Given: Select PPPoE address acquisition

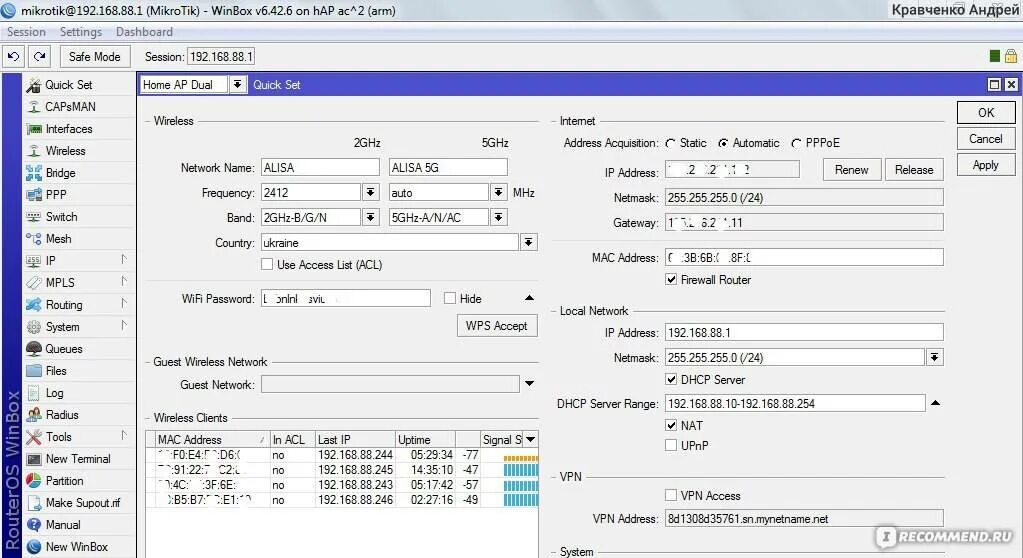Looking at the screenshot, I should [x=796, y=143].
